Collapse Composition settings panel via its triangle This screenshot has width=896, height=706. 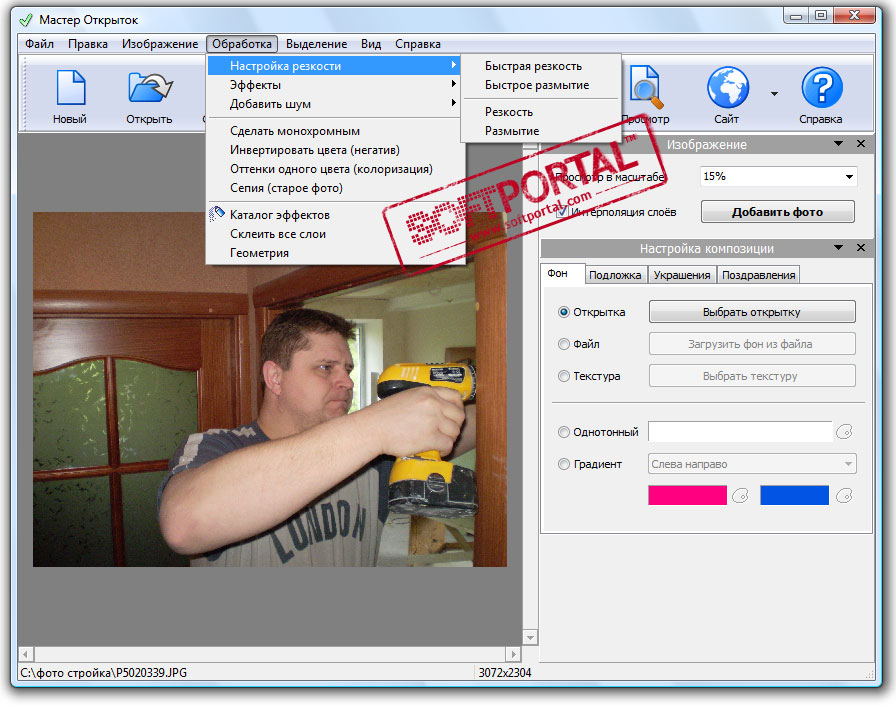pos(838,248)
